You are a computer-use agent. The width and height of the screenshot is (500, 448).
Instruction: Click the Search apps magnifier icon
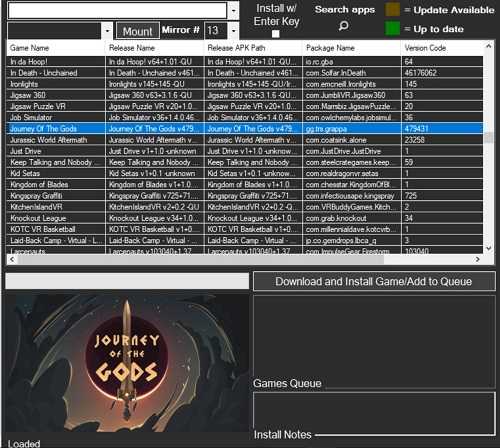(344, 26)
